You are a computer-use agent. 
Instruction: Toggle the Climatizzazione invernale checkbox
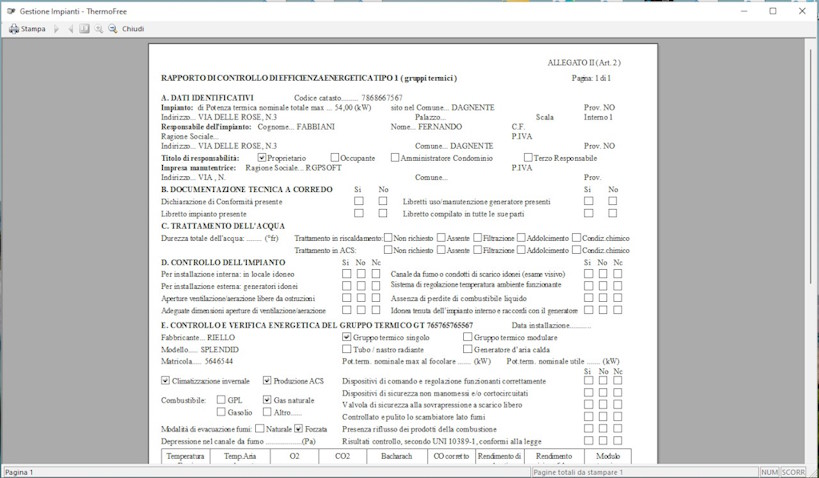(165, 380)
